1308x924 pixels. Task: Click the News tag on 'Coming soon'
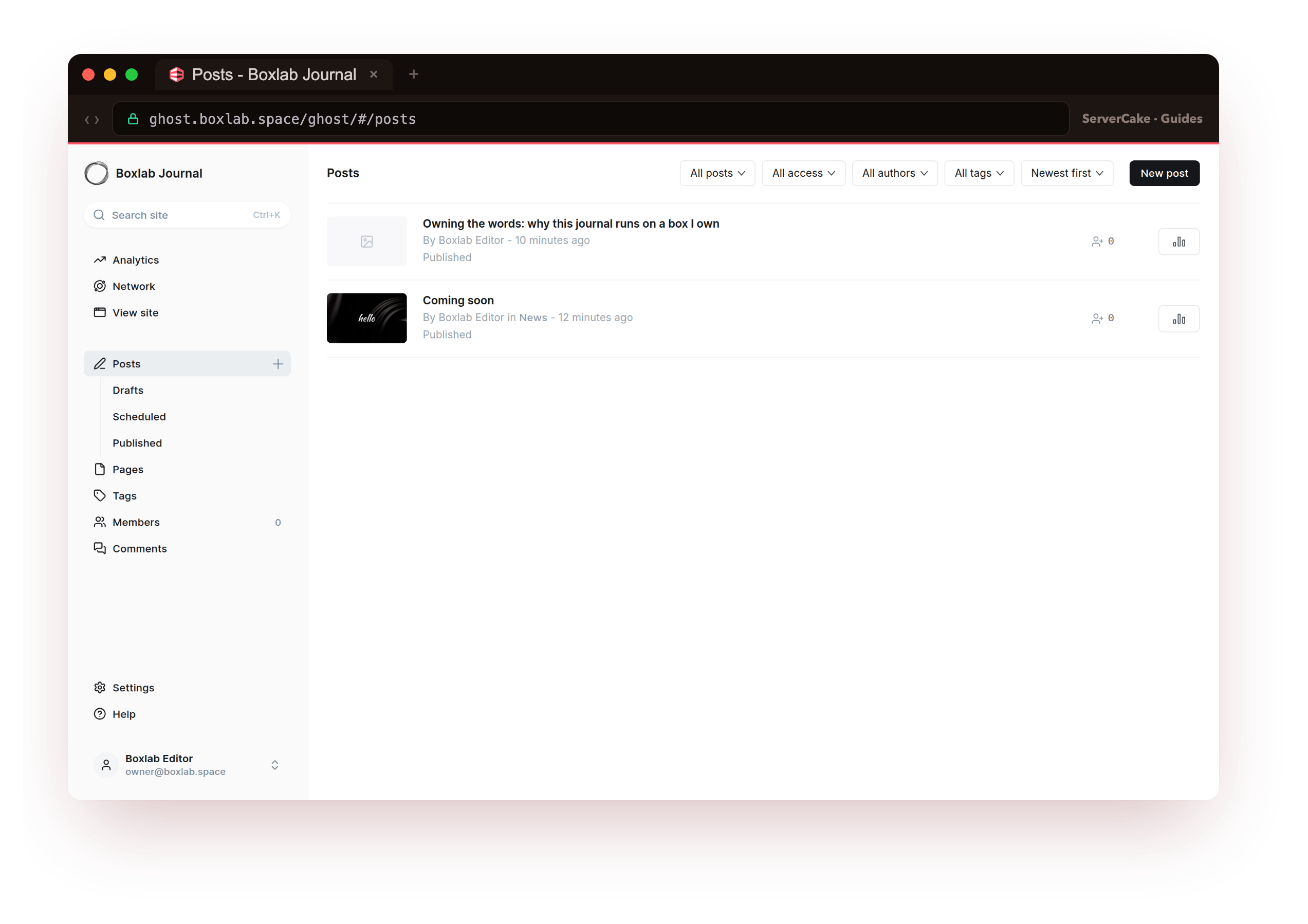pyautogui.click(x=532, y=317)
